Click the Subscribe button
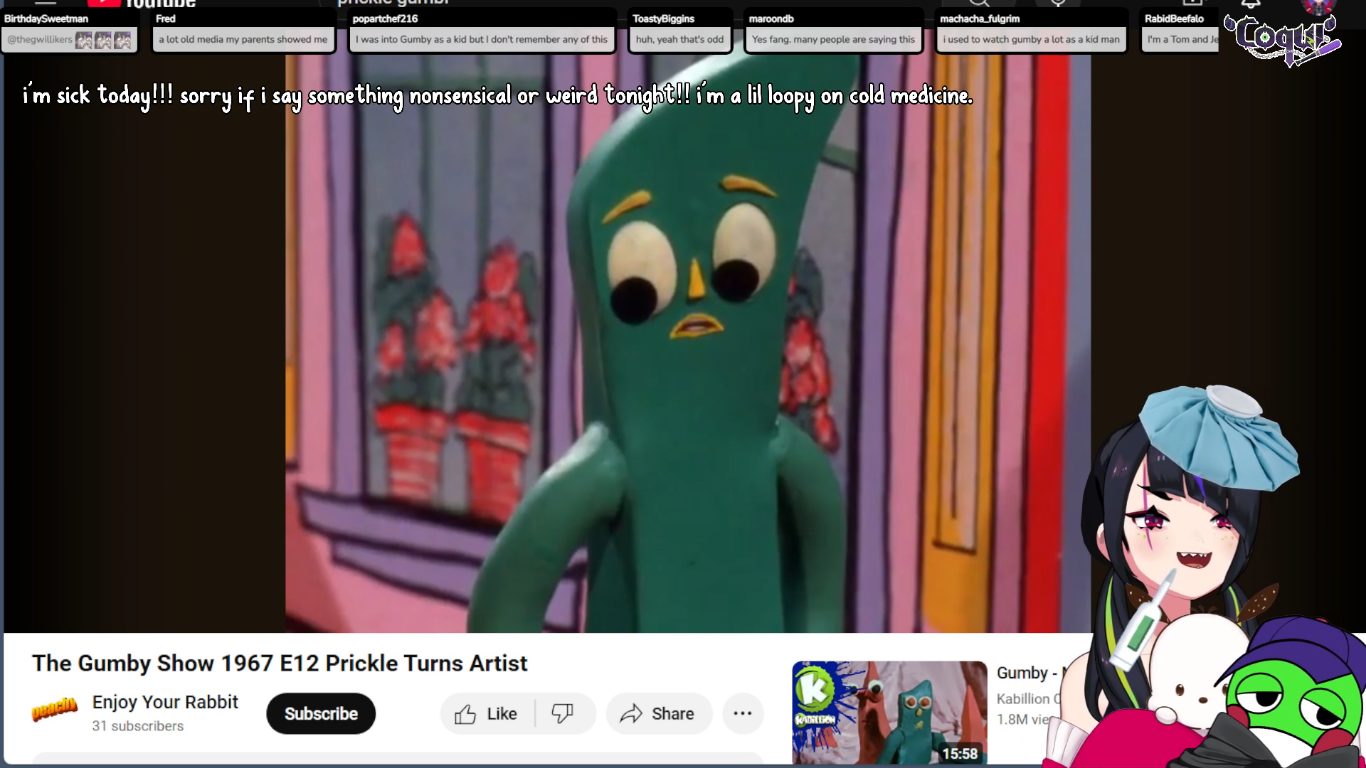 point(320,714)
